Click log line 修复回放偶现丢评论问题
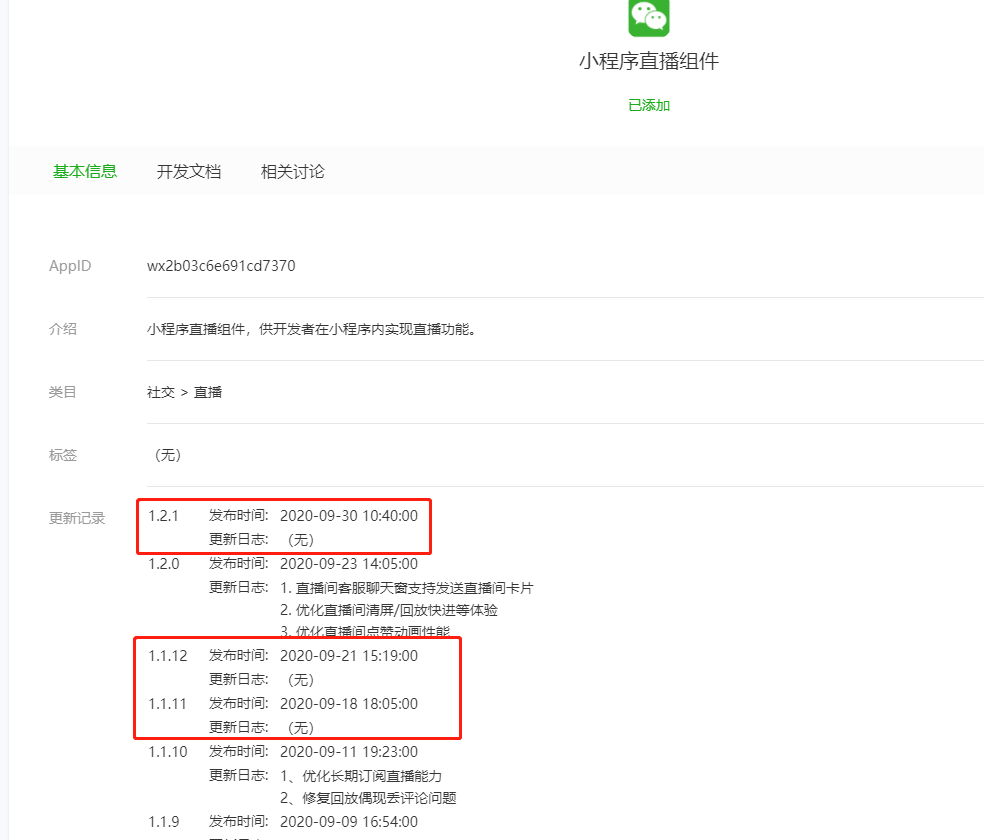This screenshot has height=840, width=984. tap(379, 798)
